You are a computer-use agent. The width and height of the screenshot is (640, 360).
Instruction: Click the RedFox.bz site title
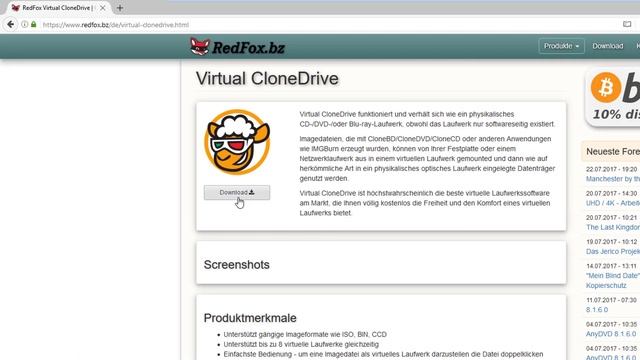point(248,48)
